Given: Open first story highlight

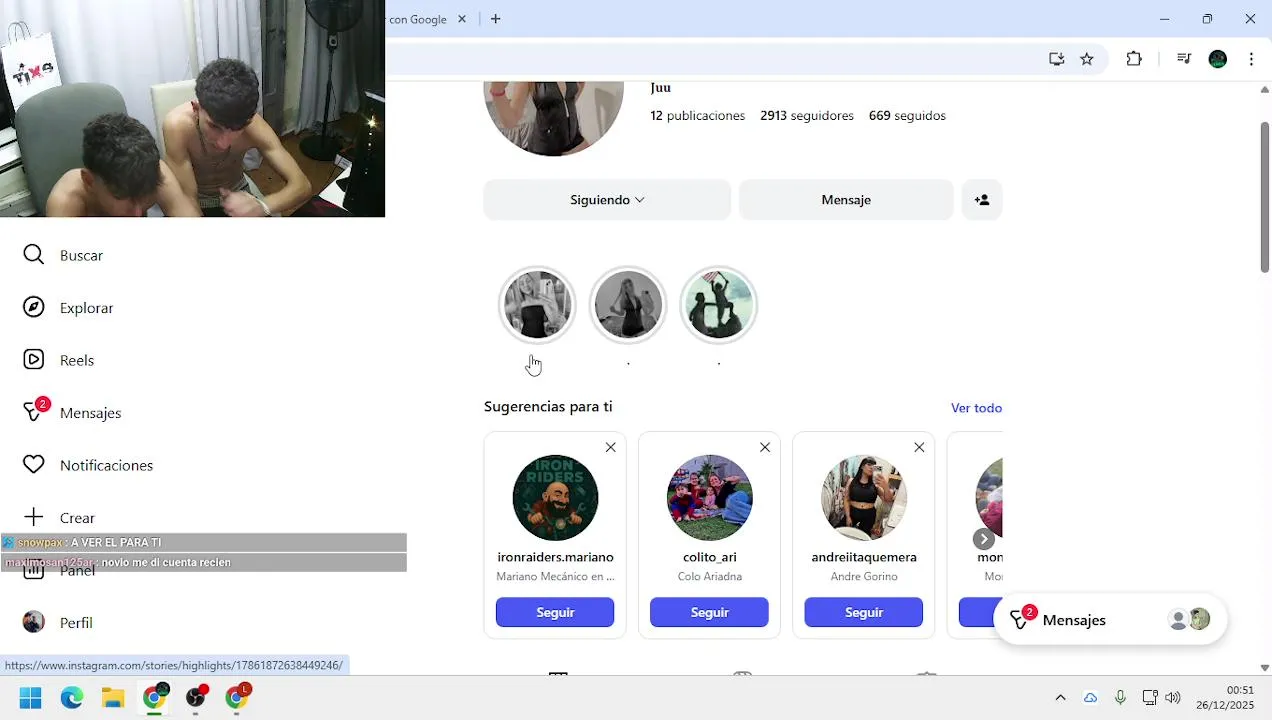Looking at the screenshot, I should [537, 305].
